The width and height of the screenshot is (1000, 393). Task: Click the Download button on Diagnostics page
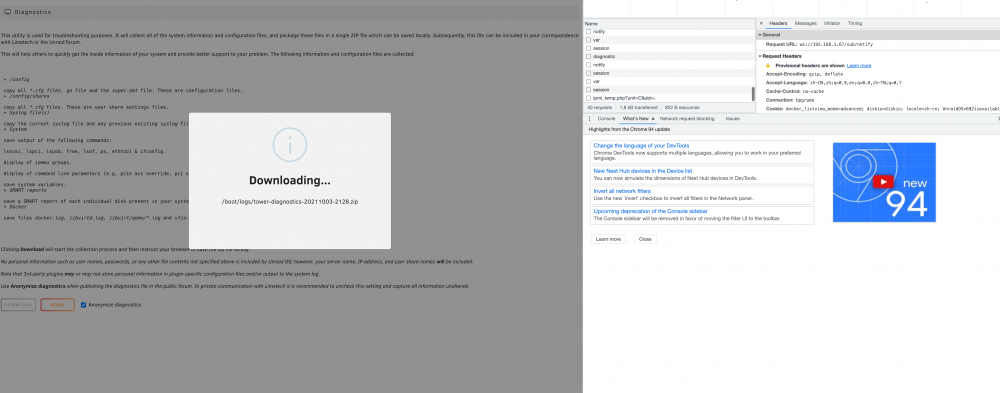click(18, 305)
